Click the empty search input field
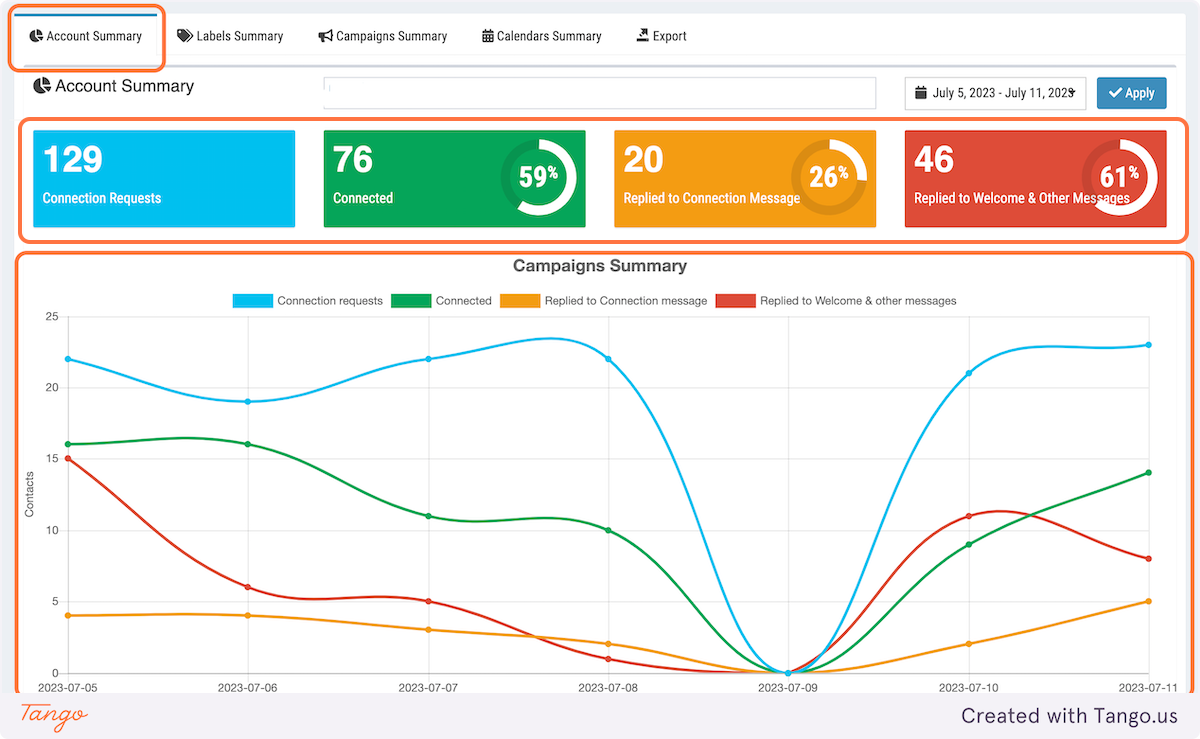 coord(599,93)
